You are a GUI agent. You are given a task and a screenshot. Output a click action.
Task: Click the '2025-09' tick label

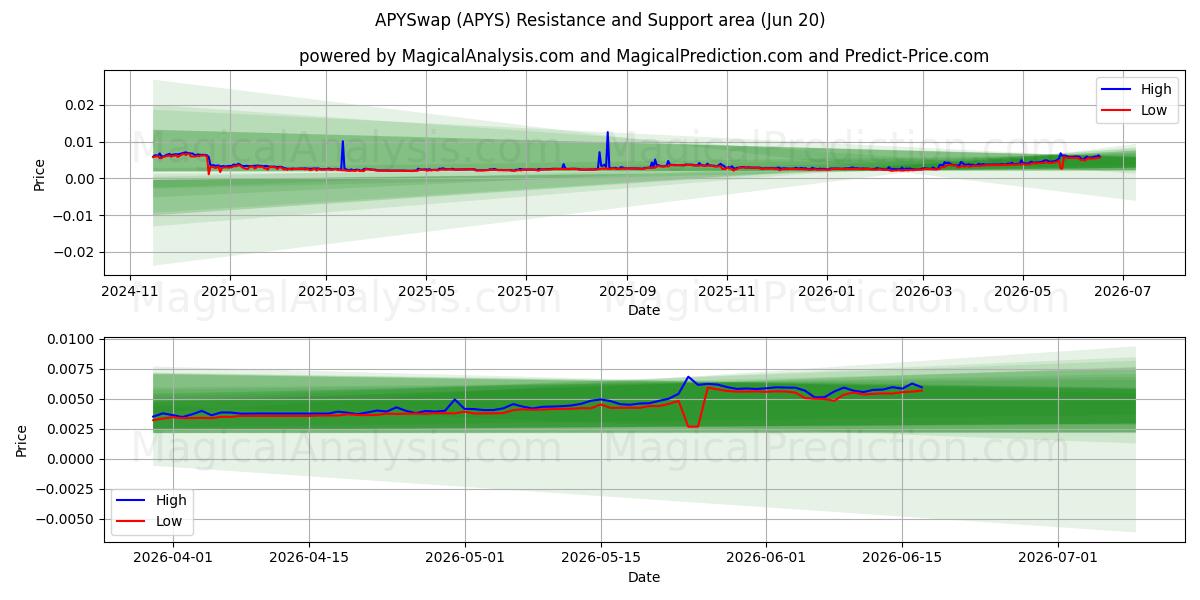click(x=627, y=291)
